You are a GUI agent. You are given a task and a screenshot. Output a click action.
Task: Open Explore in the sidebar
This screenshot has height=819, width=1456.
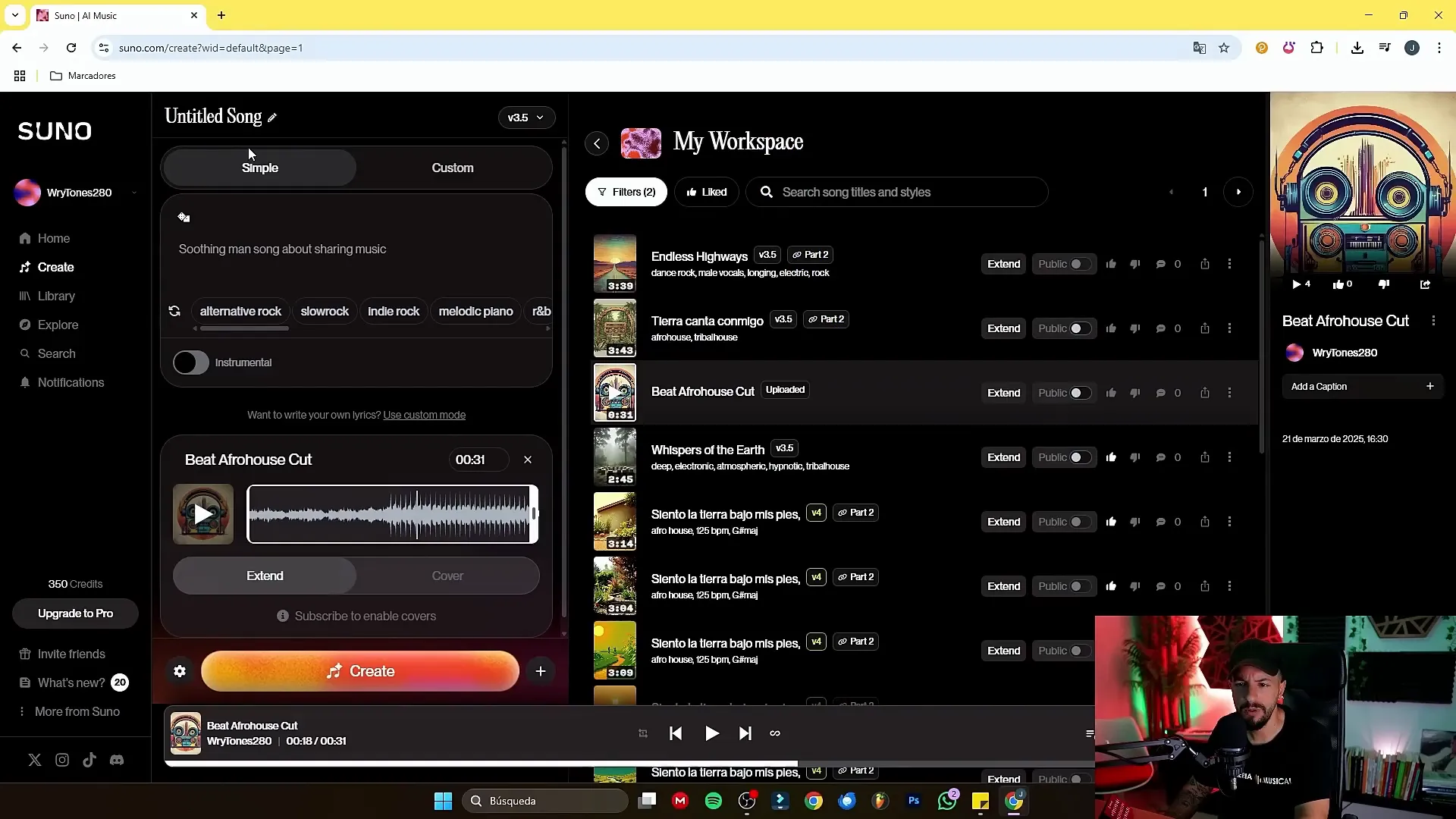(x=49, y=325)
